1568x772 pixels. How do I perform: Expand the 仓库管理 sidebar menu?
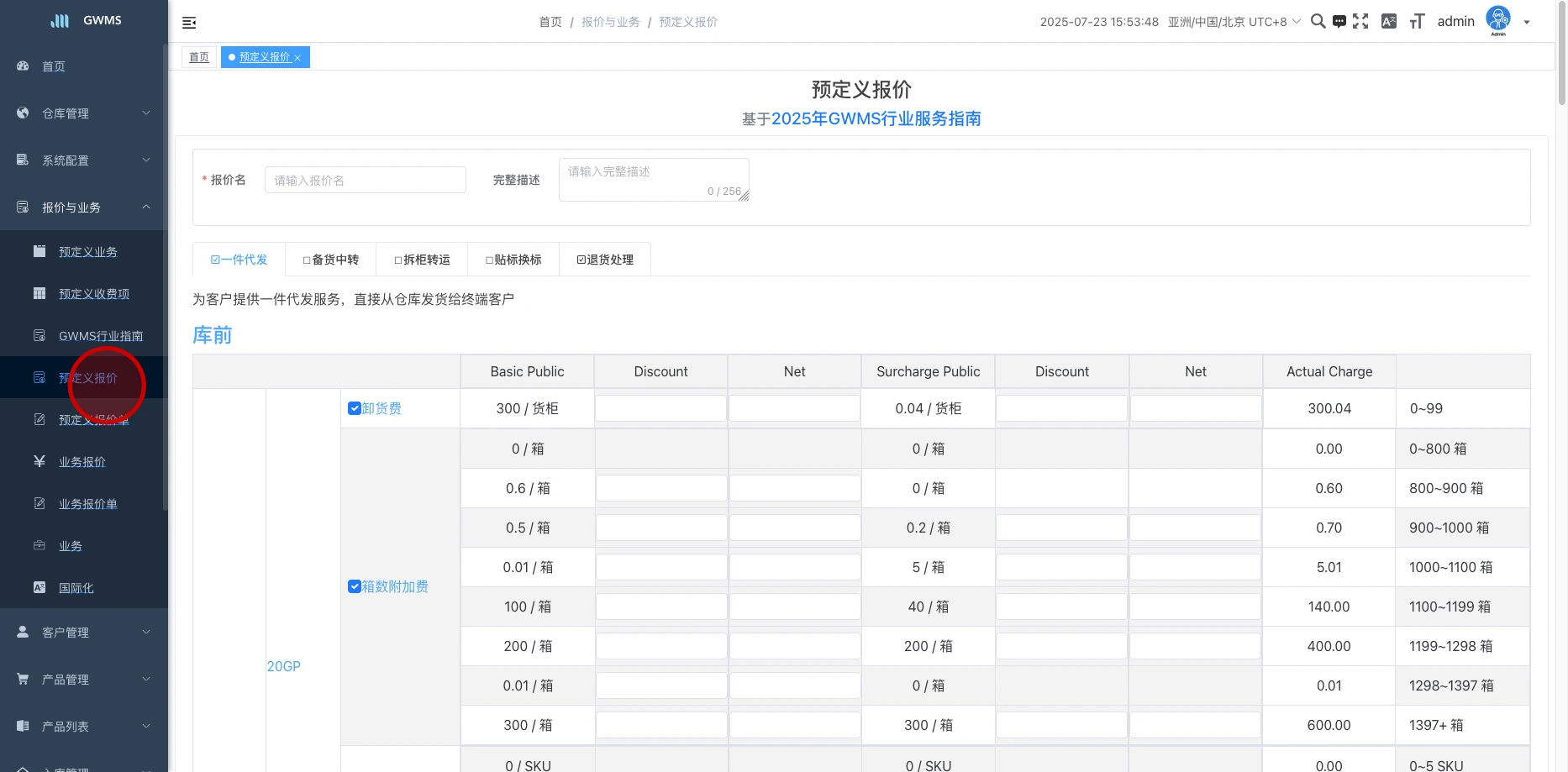tap(84, 113)
